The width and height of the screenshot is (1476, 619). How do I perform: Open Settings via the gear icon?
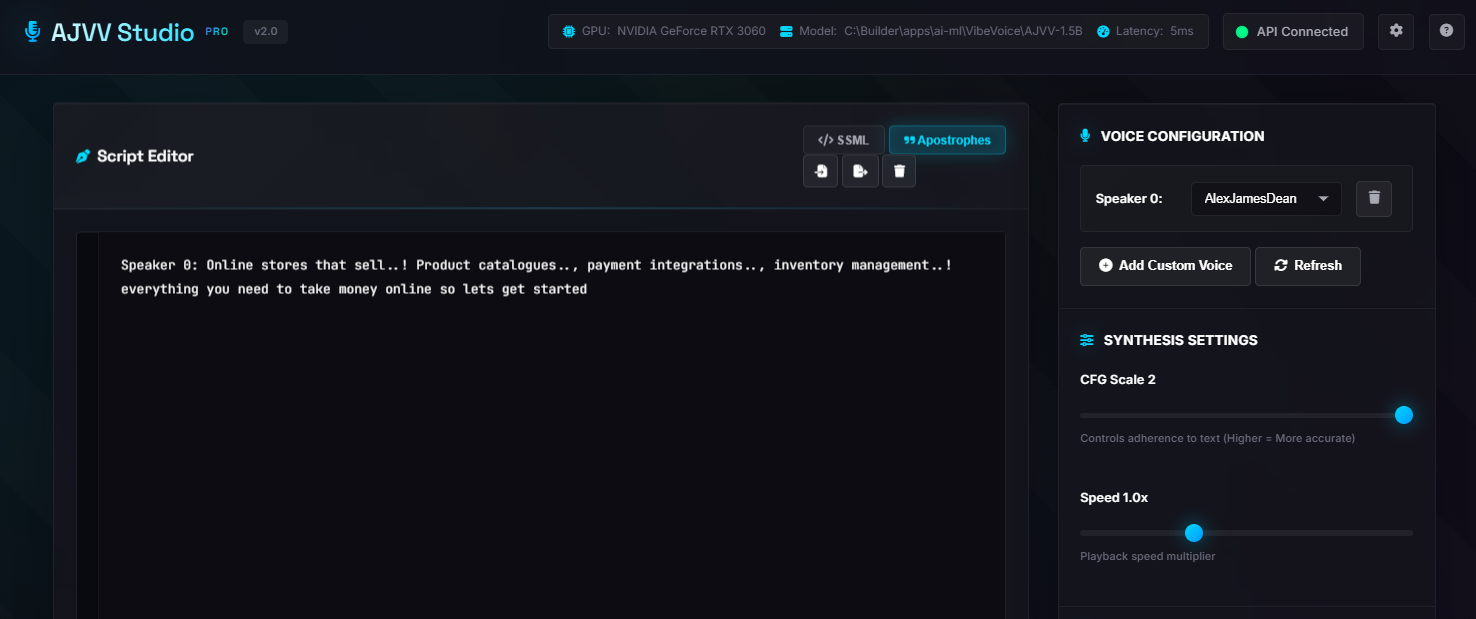tap(1396, 31)
